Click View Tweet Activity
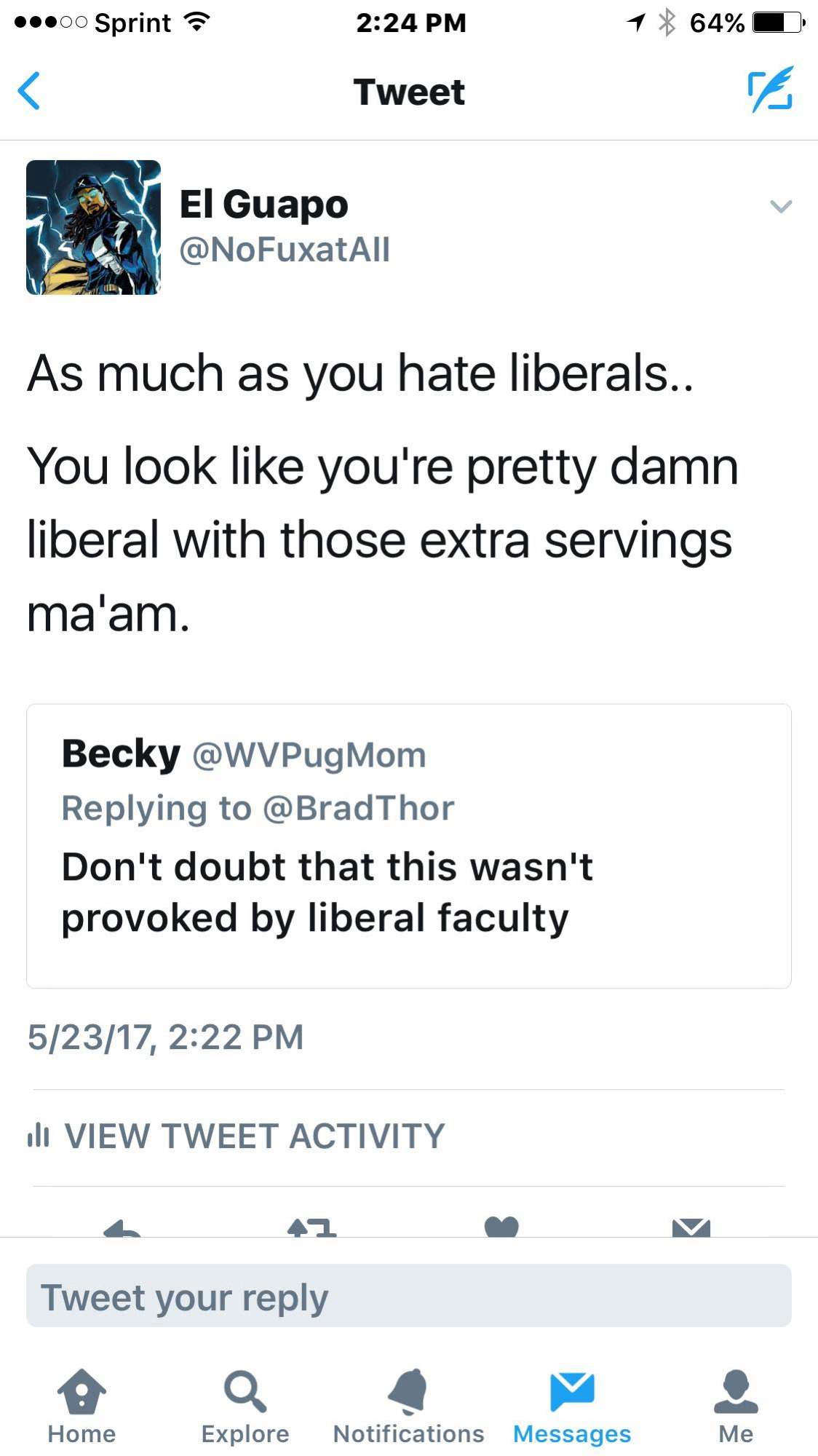Viewport: 818px width, 1456px height. (x=255, y=1136)
